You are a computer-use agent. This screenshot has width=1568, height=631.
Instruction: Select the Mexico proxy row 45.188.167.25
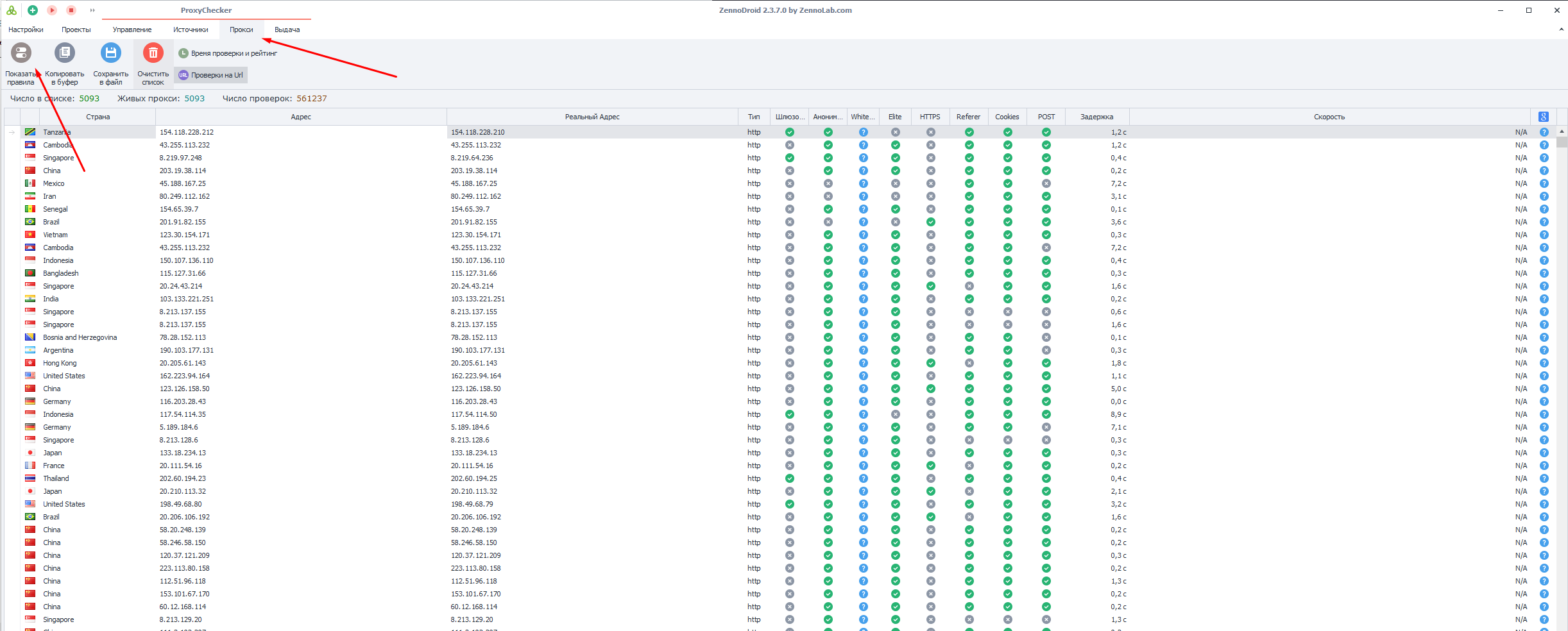coord(185,183)
